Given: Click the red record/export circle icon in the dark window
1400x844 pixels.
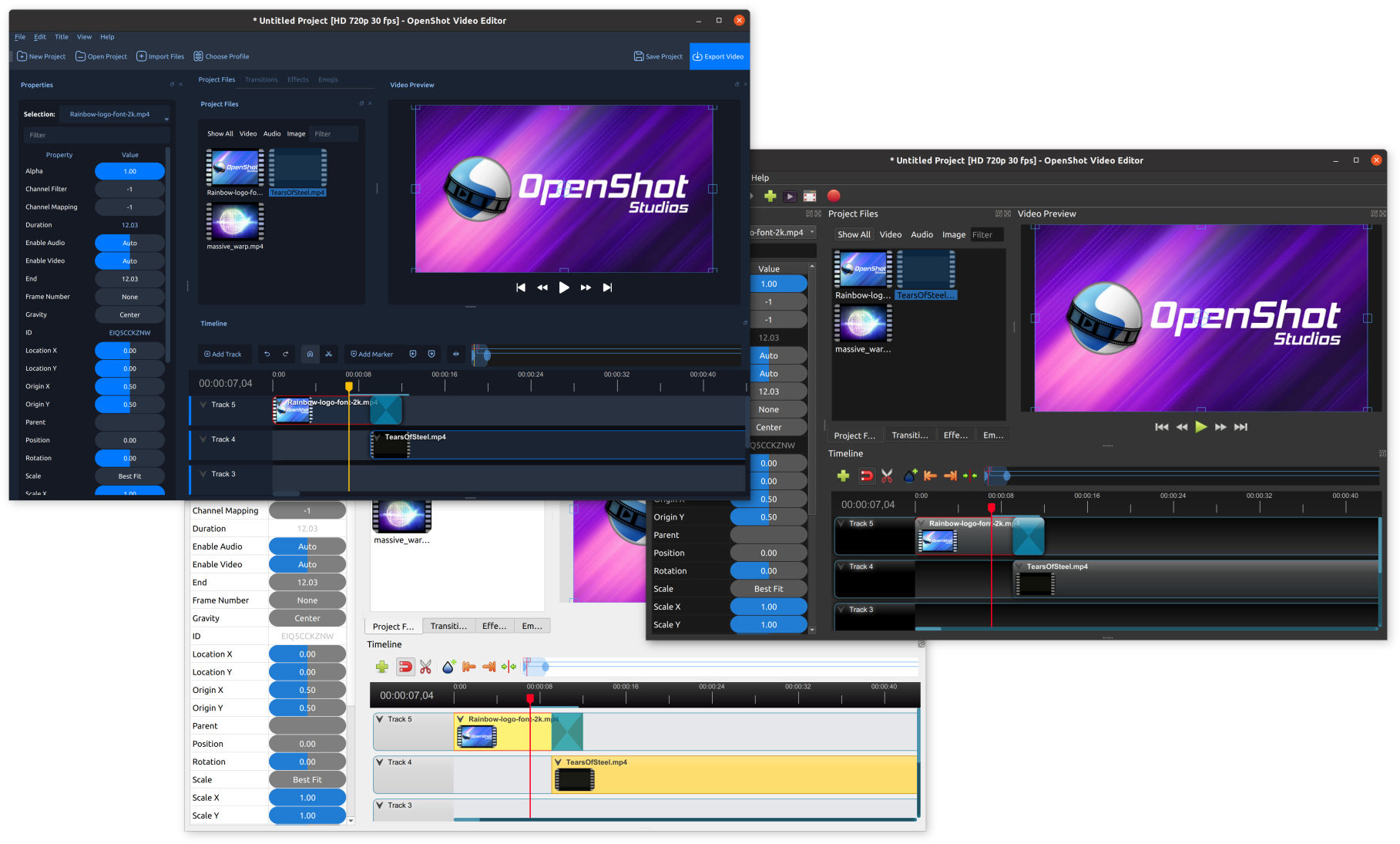Looking at the screenshot, I should pyautogui.click(x=833, y=196).
